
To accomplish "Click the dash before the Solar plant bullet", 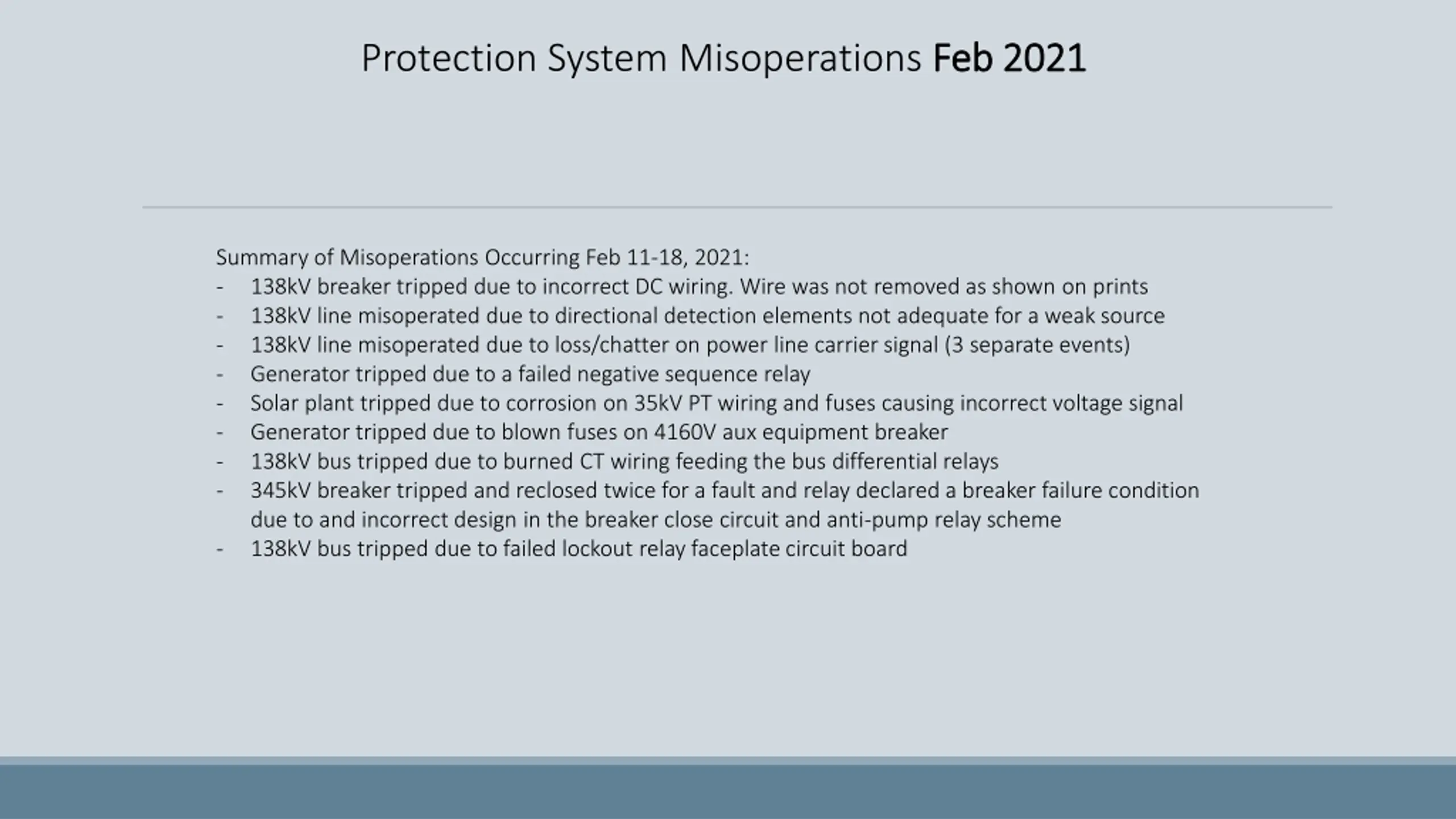I will coord(220,404).
